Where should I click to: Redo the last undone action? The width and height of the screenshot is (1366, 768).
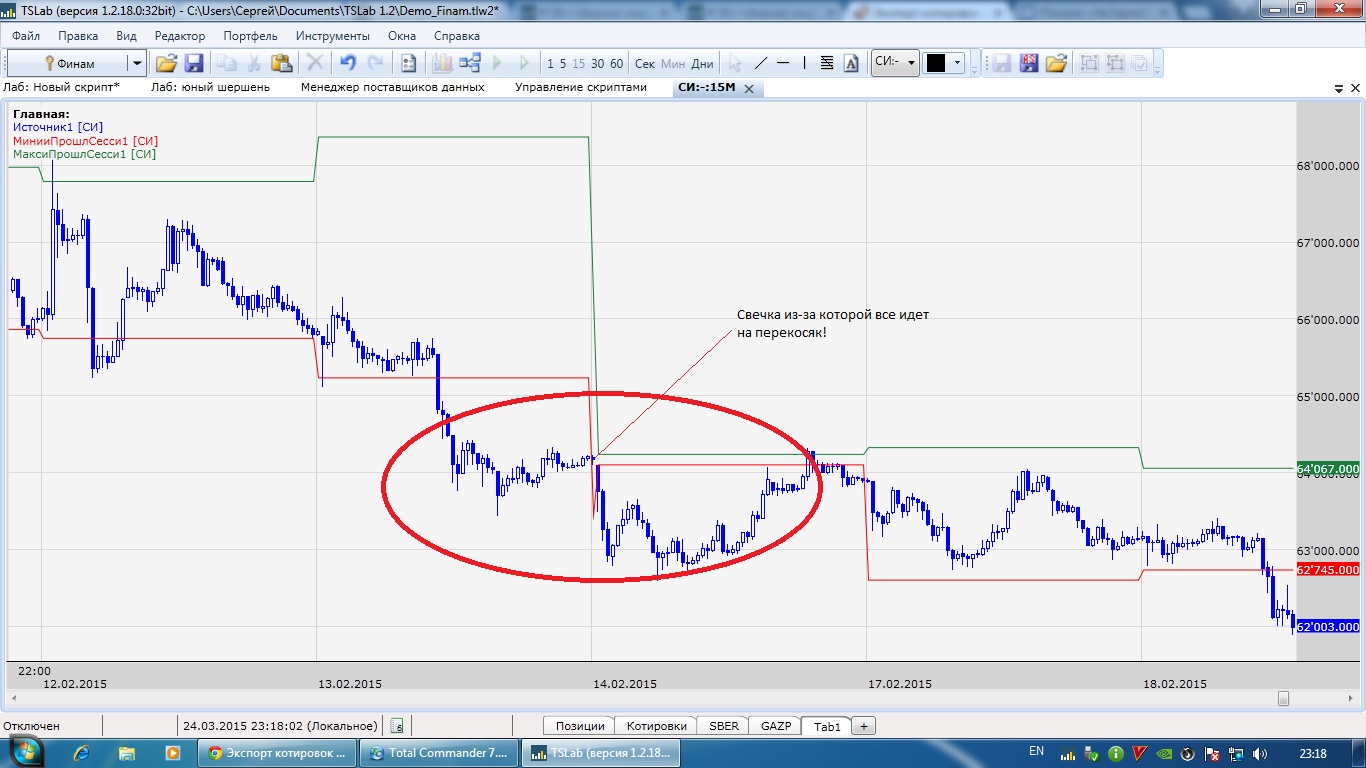375,63
